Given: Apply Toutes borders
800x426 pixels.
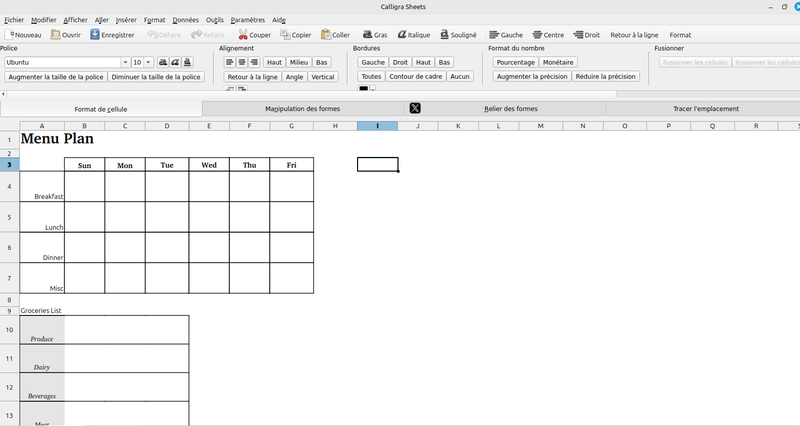Looking at the screenshot, I should pyautogui.click(x=371, y=76).
